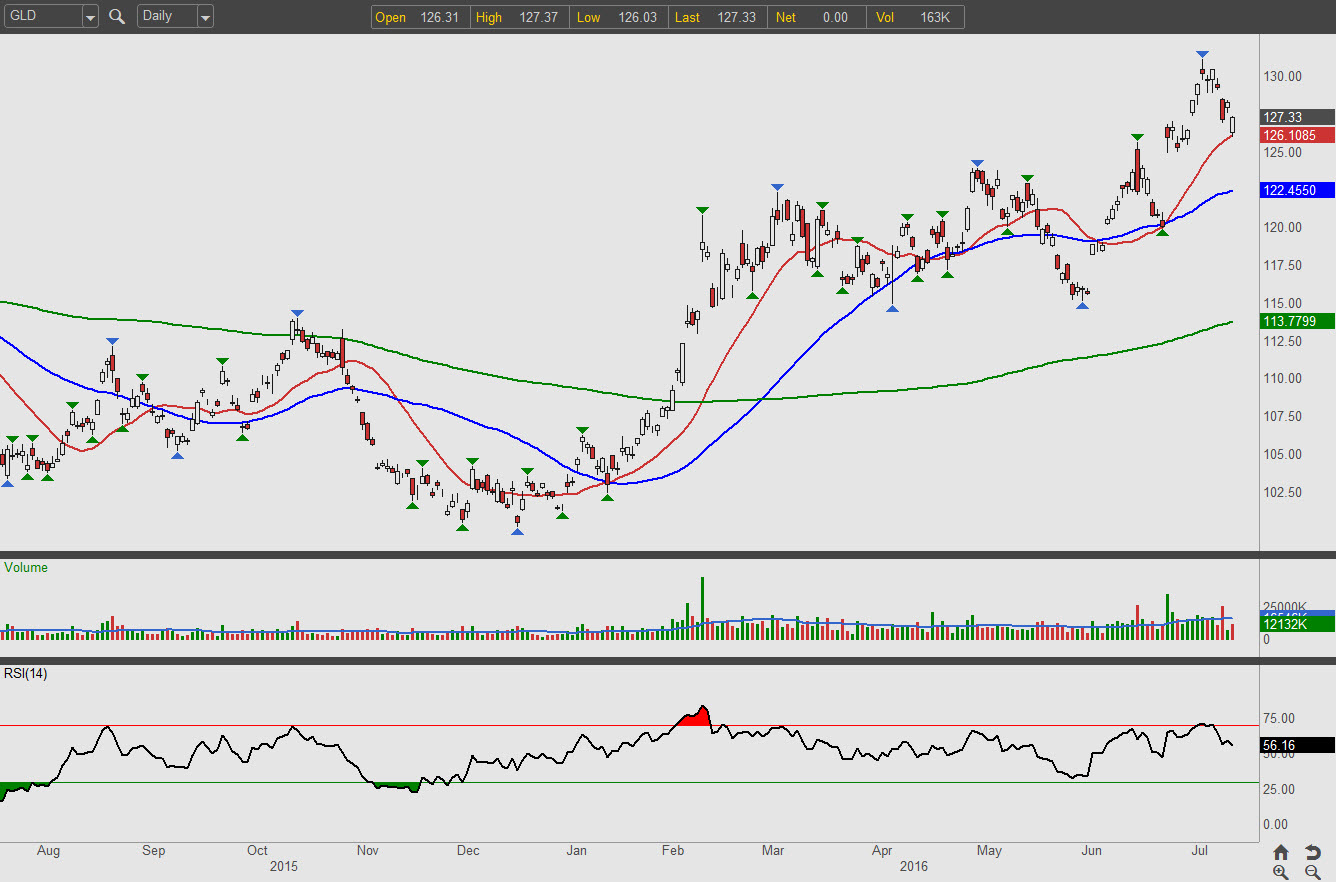Select the RSI(14) indicator label
Viewport: 1336px width, 882px height.
coord(26,673)
